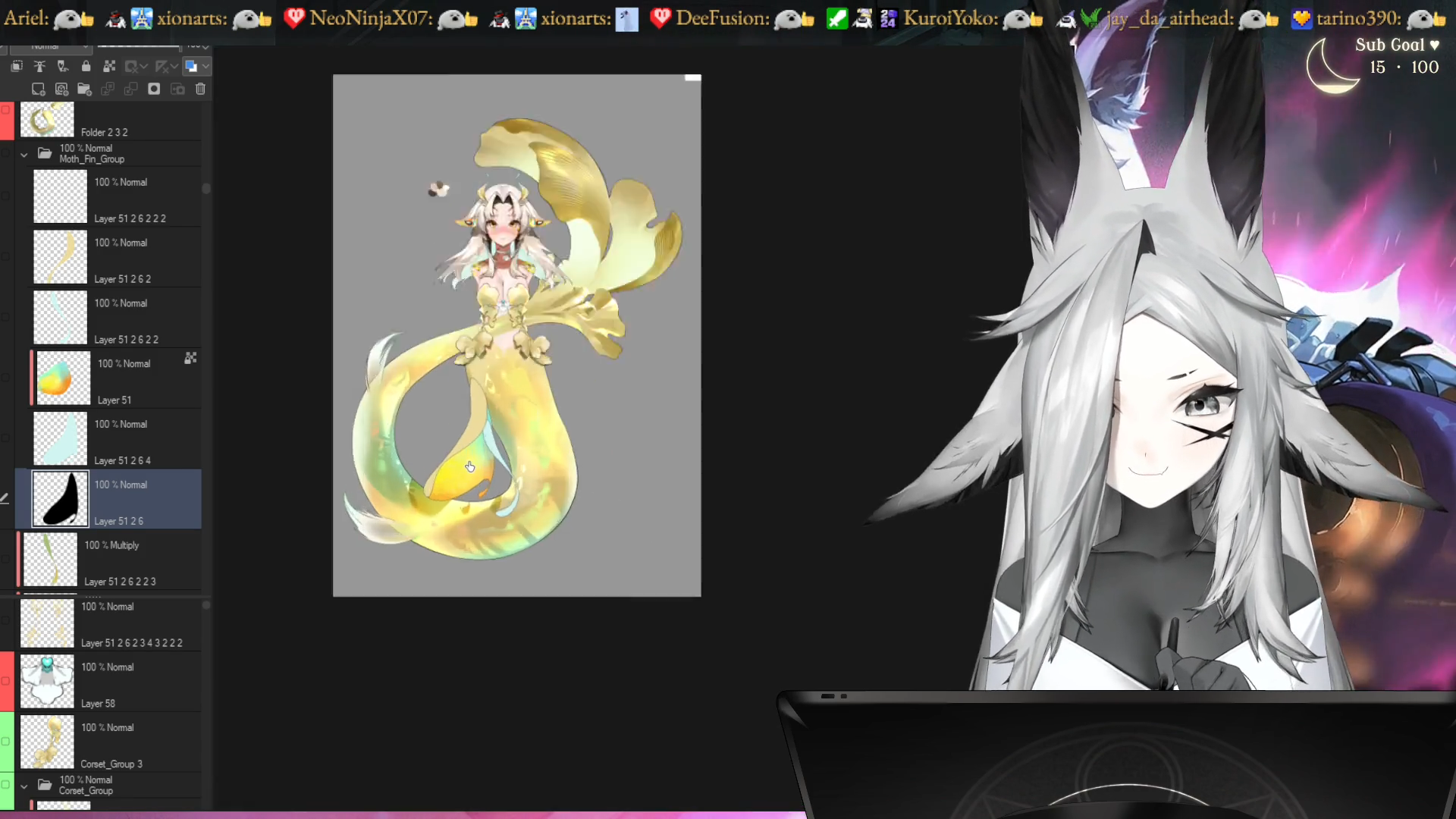Create new layer folder
This screenshot has width=1456, height=819.
coord(84,89)
